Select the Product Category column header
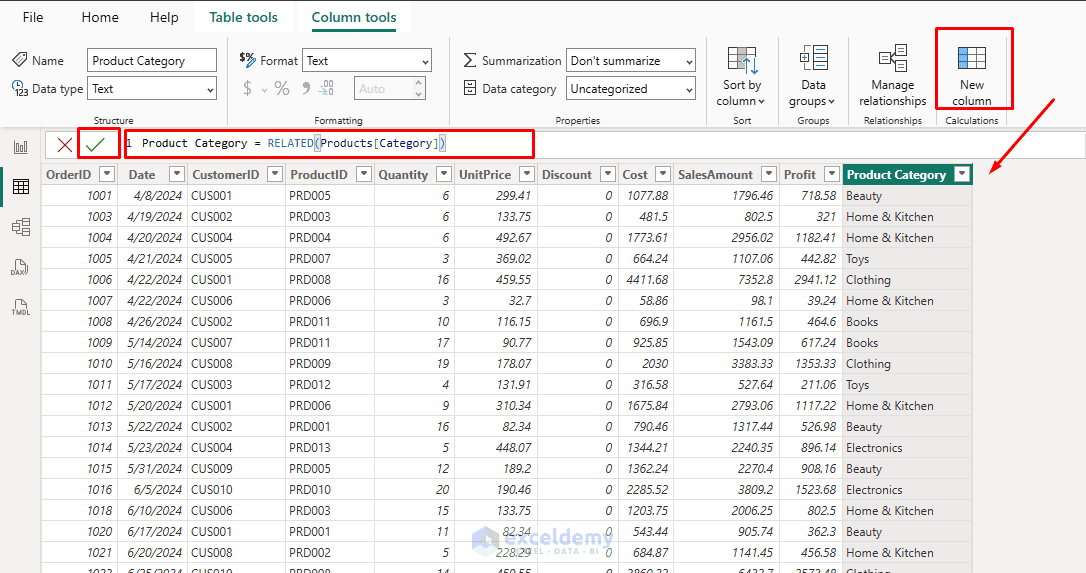Image resolution: width=1086 pixels, height=573 pixels. pyautogui.click(x=896, y=175)
